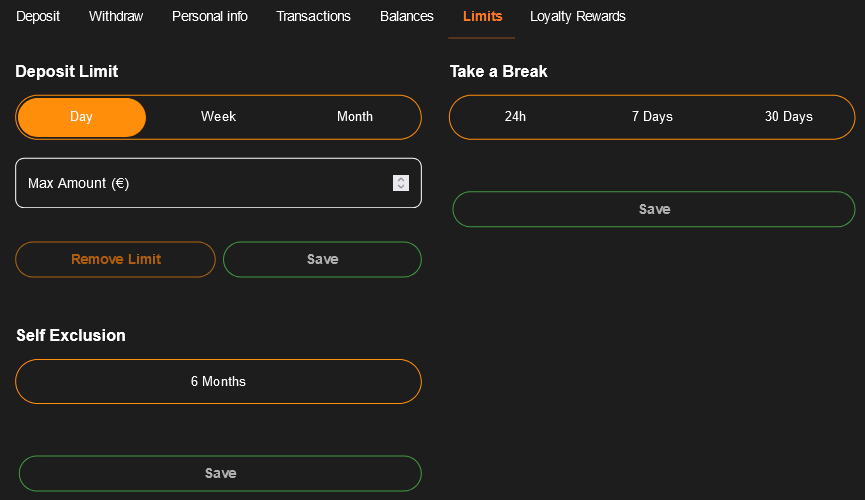Go to the Transactions tab

point(313,17)
